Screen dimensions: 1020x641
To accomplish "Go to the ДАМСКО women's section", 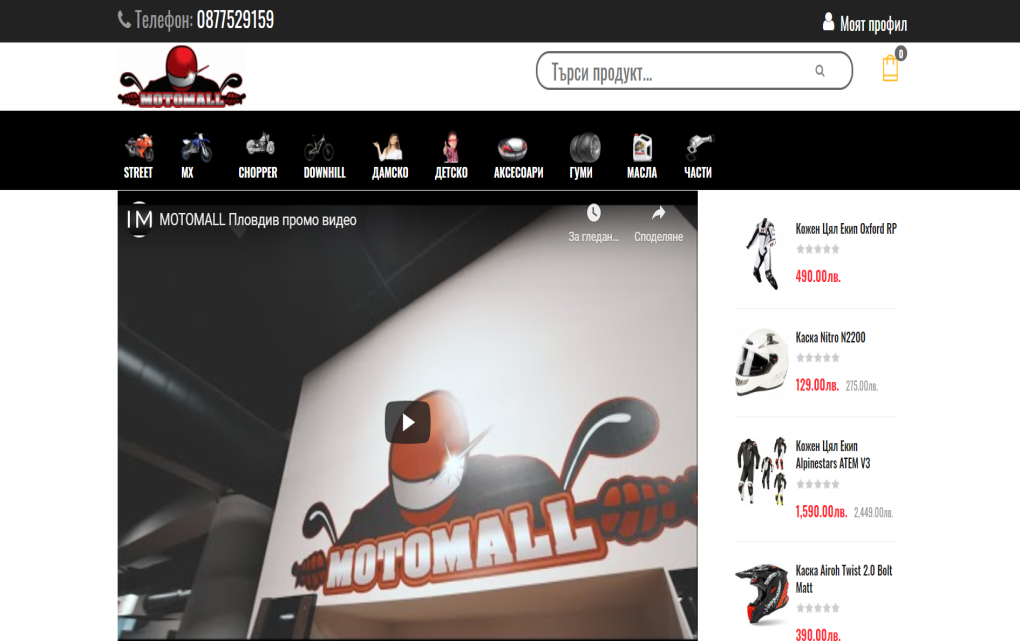I will pyautogui.click(x=389, y=156).
